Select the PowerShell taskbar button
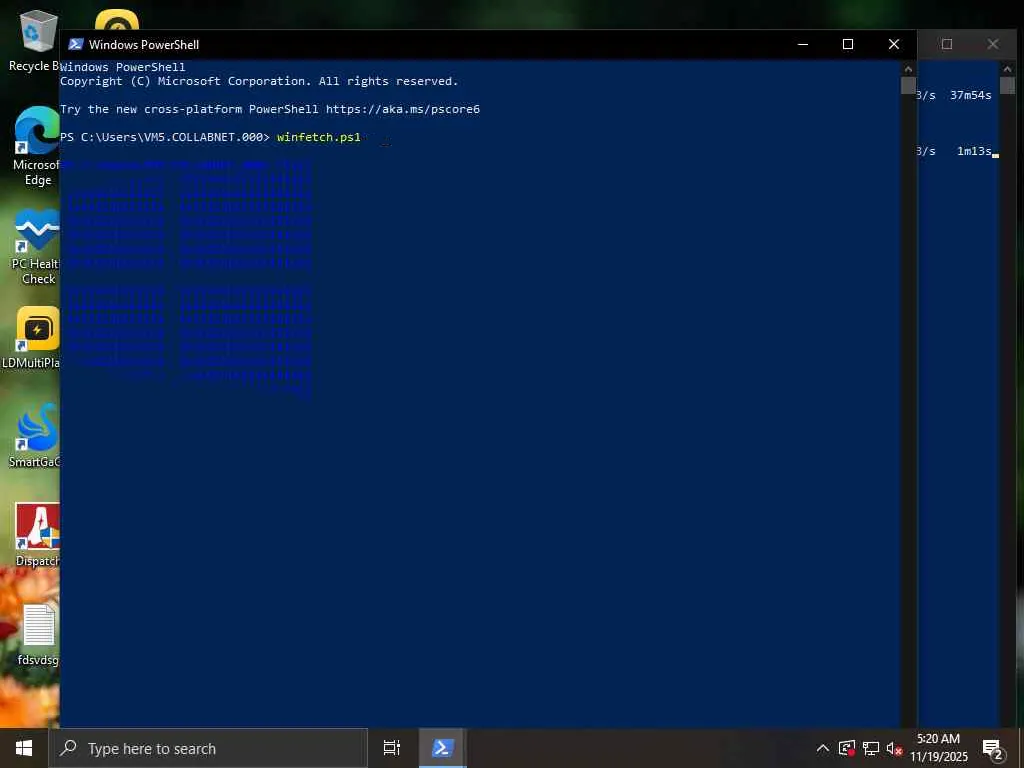 click(442, 748)
